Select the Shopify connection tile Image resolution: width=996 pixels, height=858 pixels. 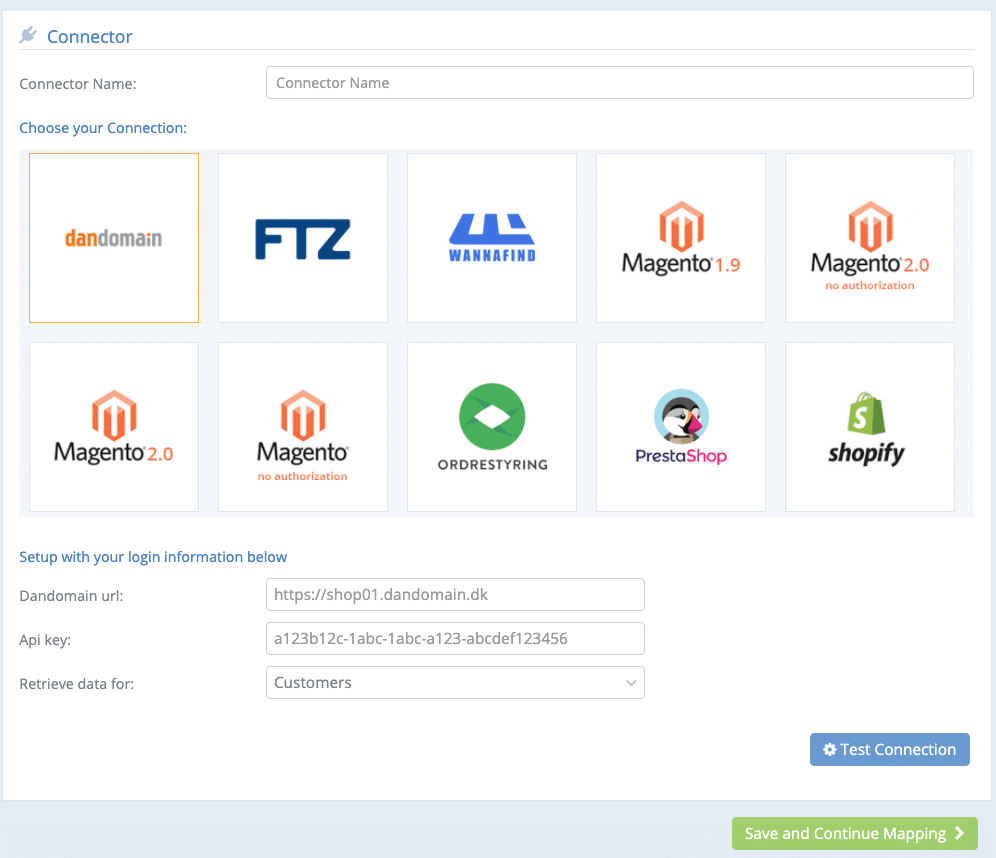coord(870,427)
